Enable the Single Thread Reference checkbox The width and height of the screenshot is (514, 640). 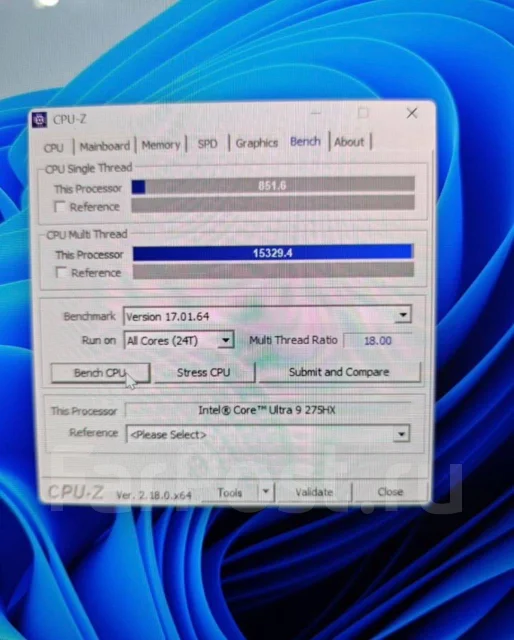pos(60,207)
